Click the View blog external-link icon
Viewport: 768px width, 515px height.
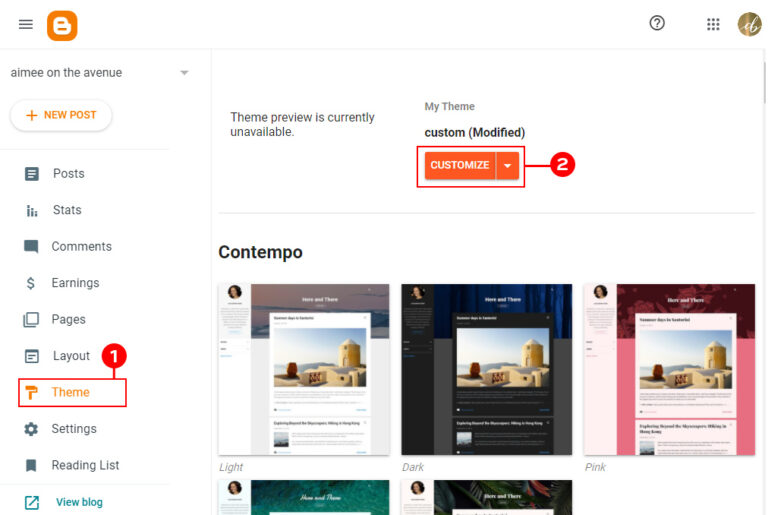(x=32, y=502)
